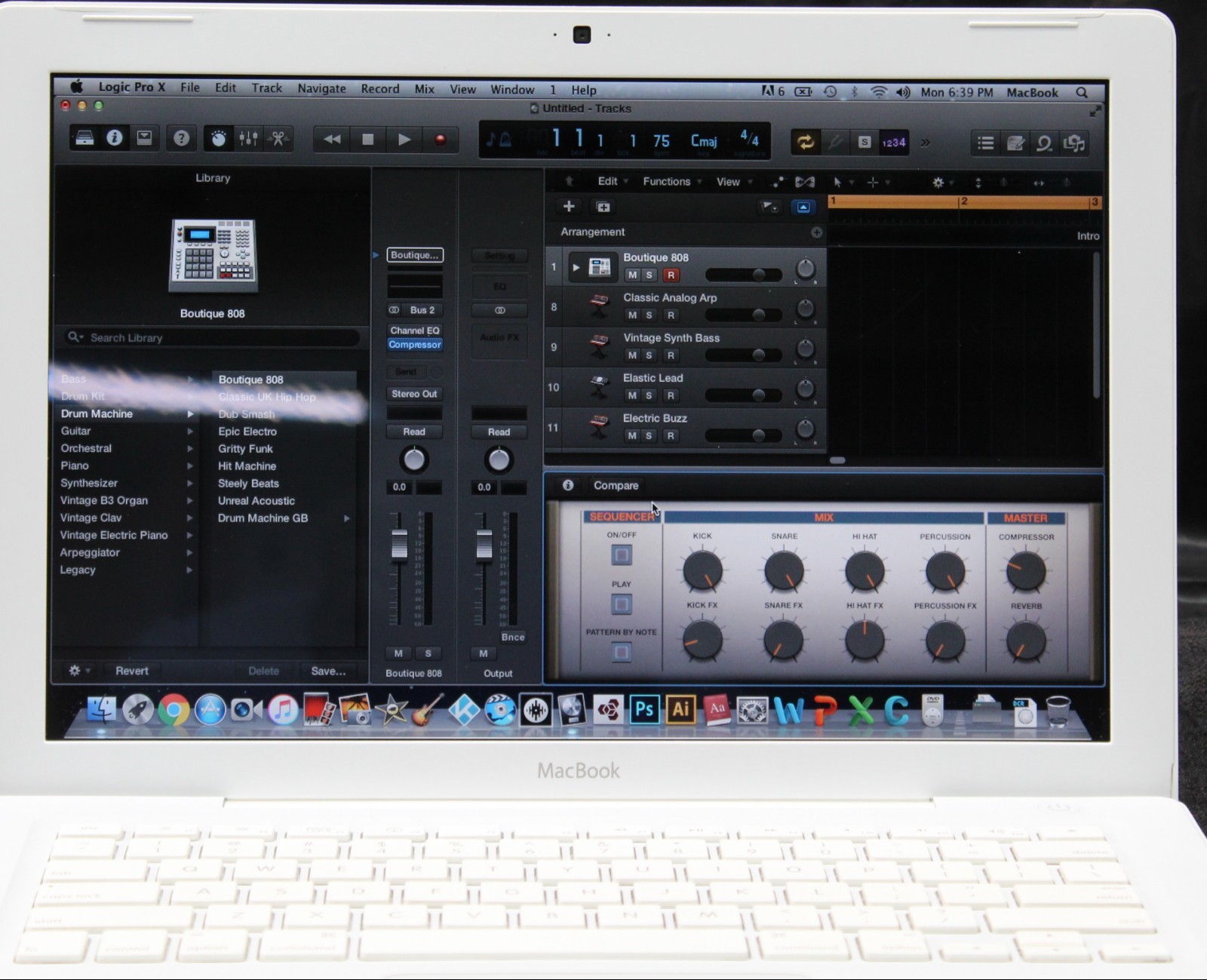This screenshot has height=980, width=1207.
Task: Toggle Pattern By Note button
Action: (x=621, y=652)
